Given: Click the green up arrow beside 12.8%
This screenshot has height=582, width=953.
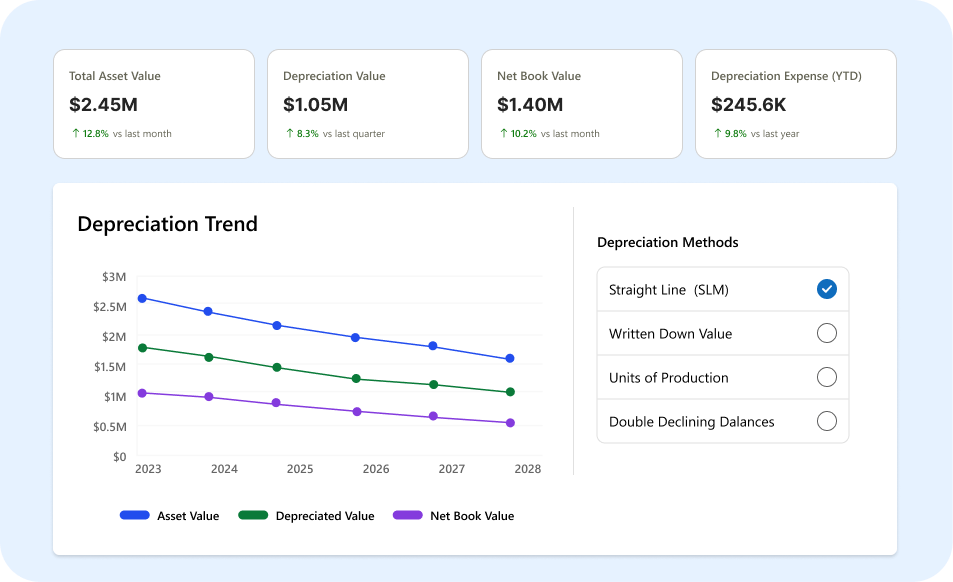Looking at the screenshot, I should coord(76,133).
